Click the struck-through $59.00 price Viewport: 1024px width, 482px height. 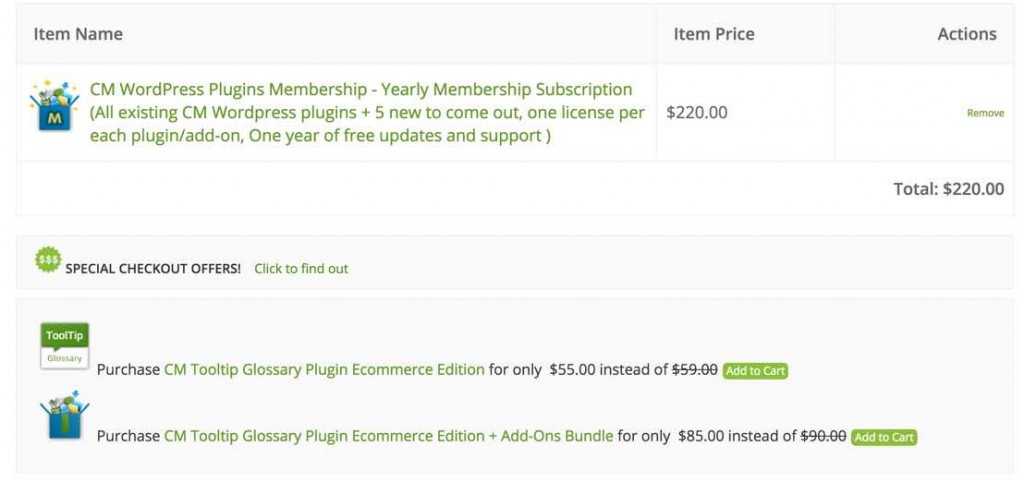pos(694,369)
